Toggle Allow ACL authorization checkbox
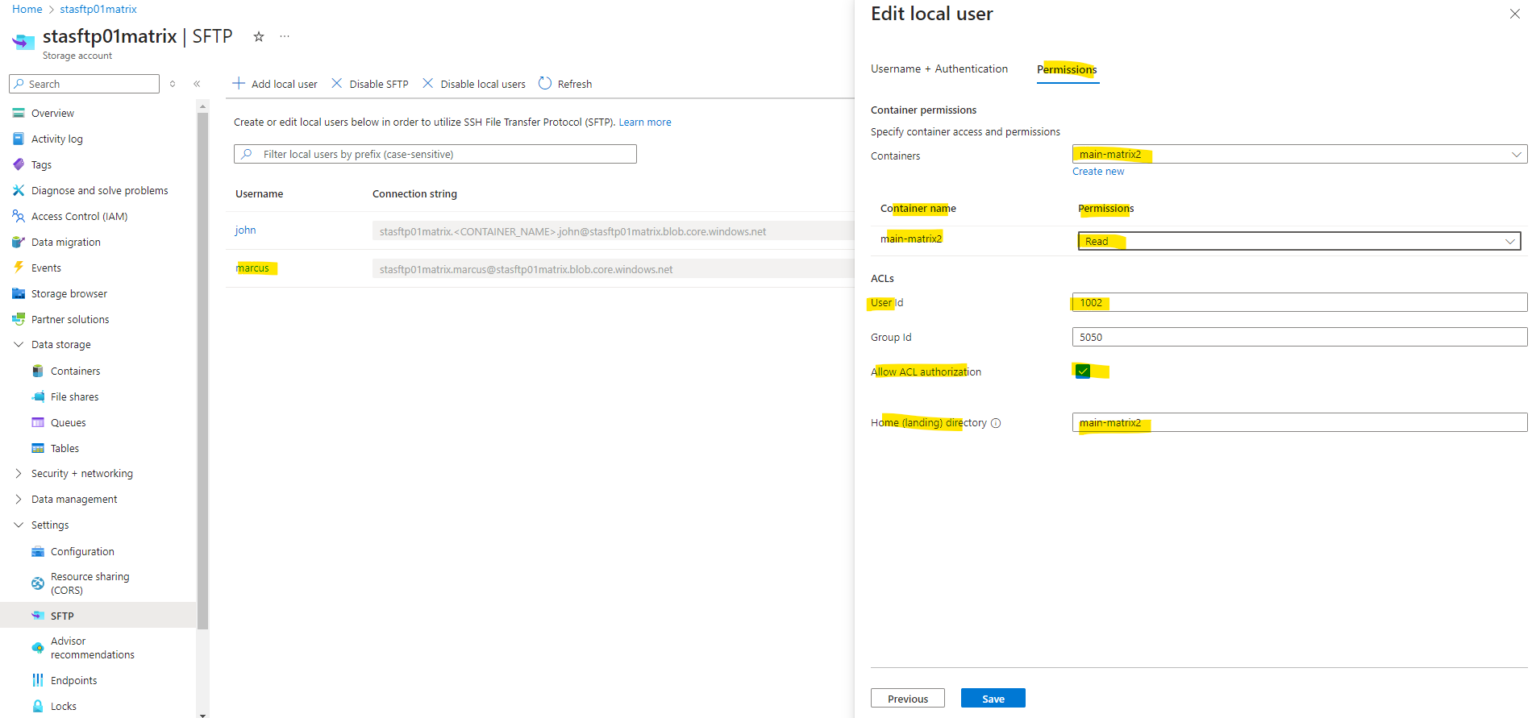Screen dimensions: 1536x718 tap(1082, 370)
